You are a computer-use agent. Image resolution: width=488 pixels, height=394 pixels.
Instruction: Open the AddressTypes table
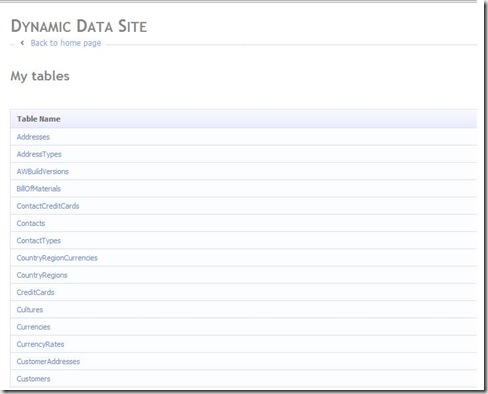point(39,154)
